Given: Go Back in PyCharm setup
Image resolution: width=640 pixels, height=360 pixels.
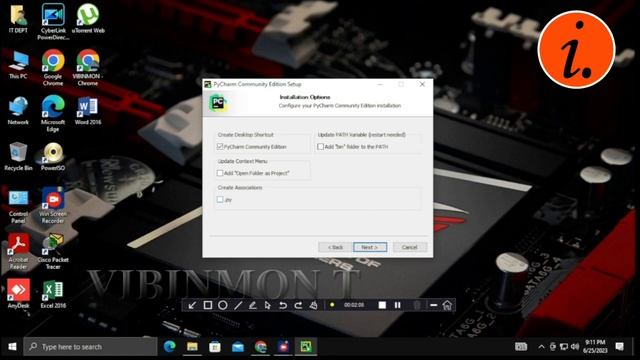Looking at the screenshot, I should click(335, 247).
